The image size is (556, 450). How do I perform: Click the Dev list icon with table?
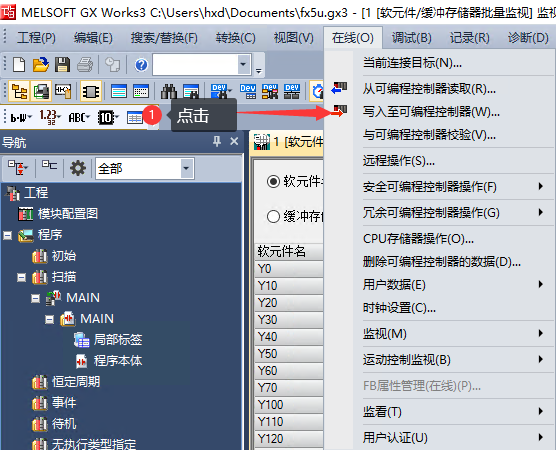248,91
